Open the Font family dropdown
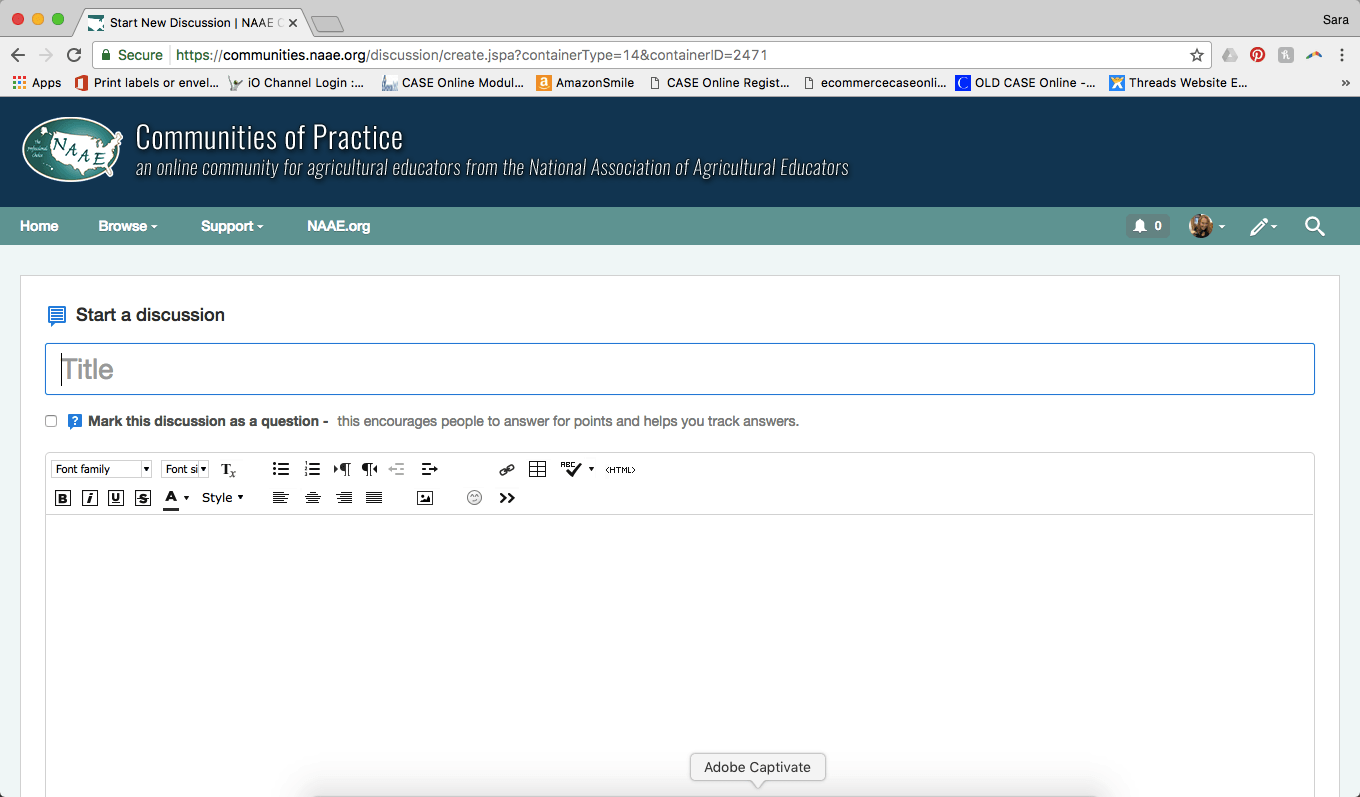The width and height of the screenshot is (1360, 797). point(102,469)
